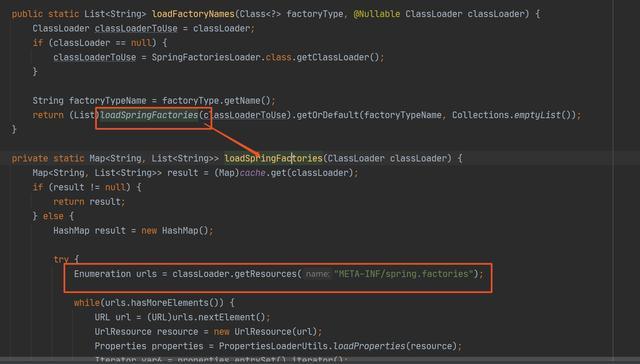Click the name: parameter hint in getResources
This screenshot has height=364, width=640.
(318, 274)
